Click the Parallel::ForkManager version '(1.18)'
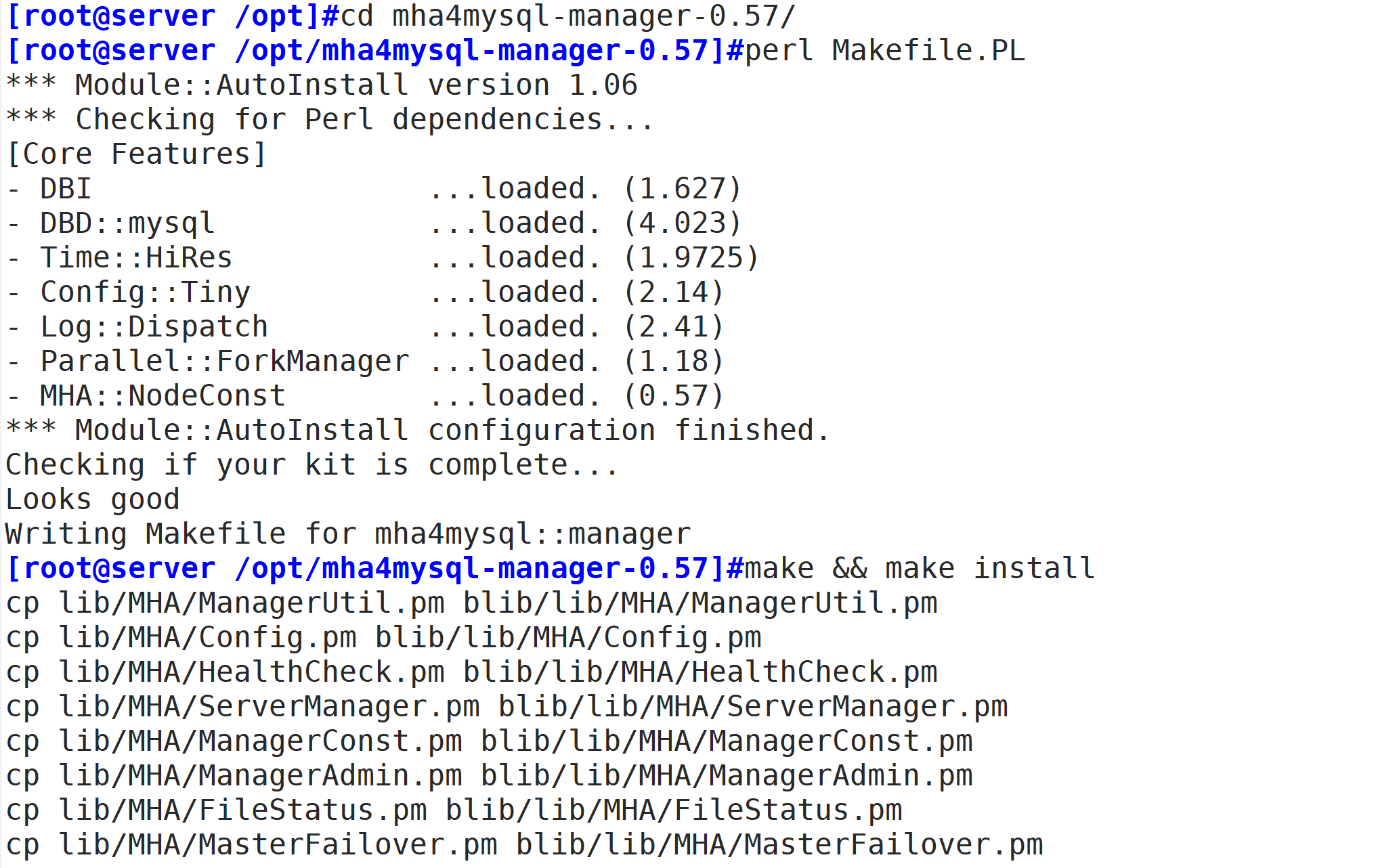 click(674, 362)
